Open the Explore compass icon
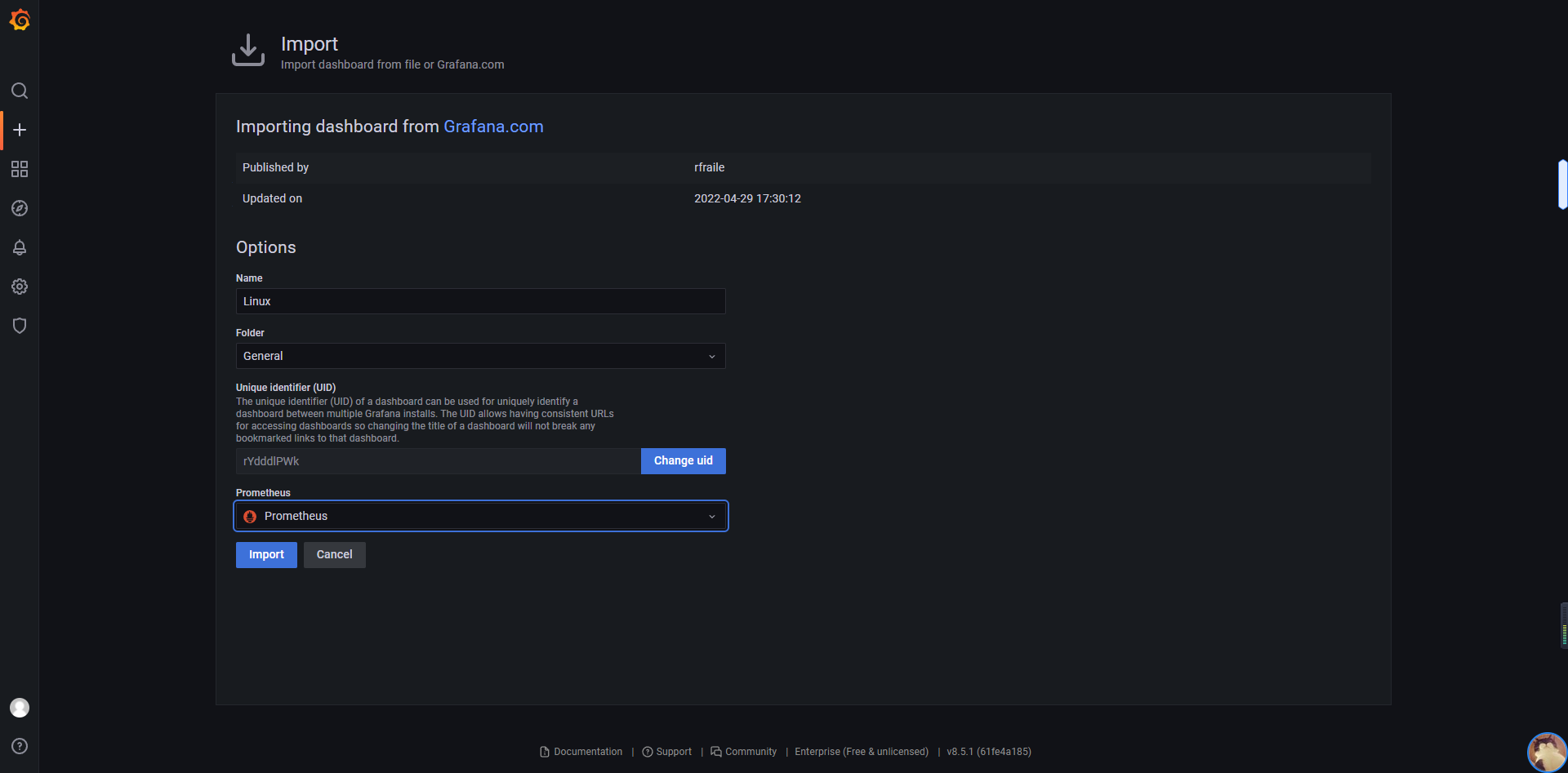1568x773 pixels. (20, 208)
